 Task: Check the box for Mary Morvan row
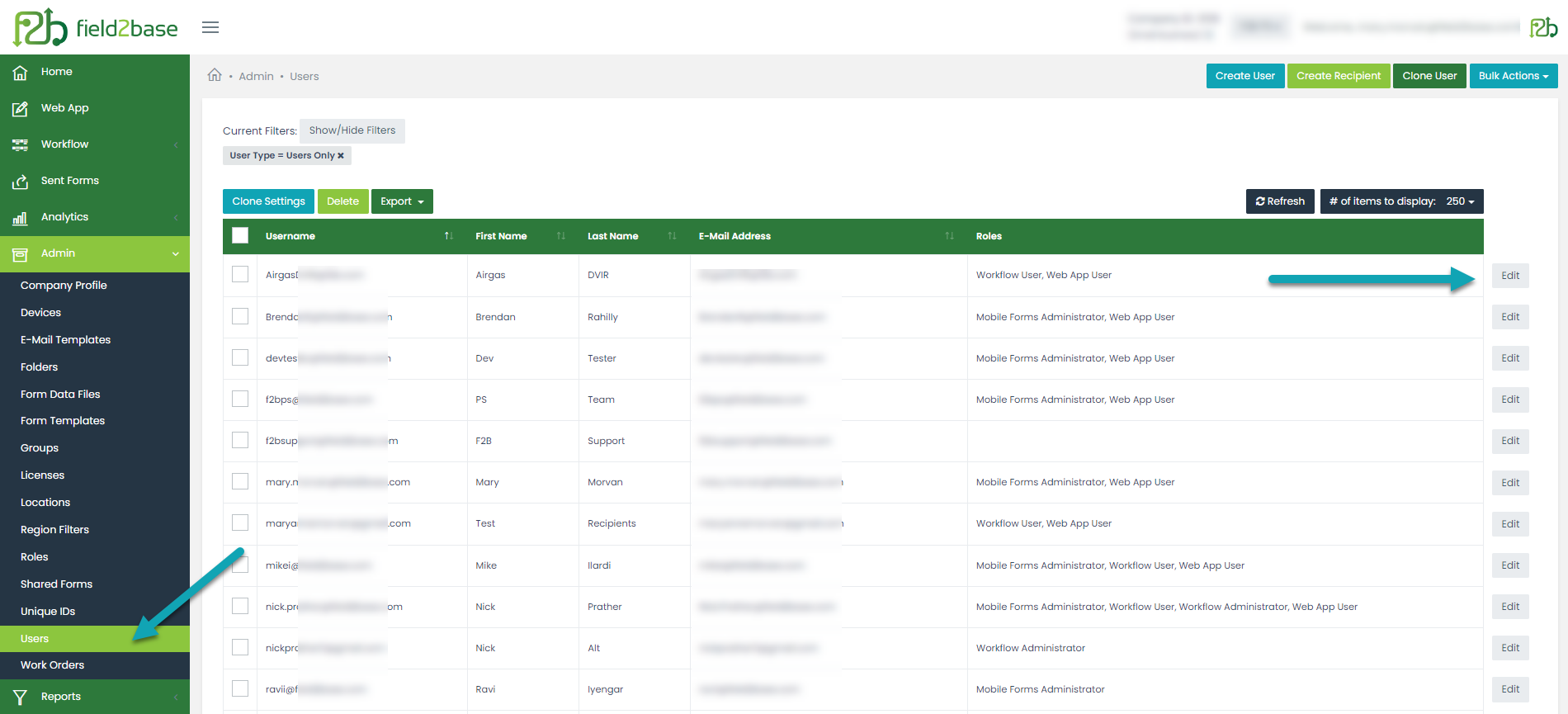(x=240, y=481)
